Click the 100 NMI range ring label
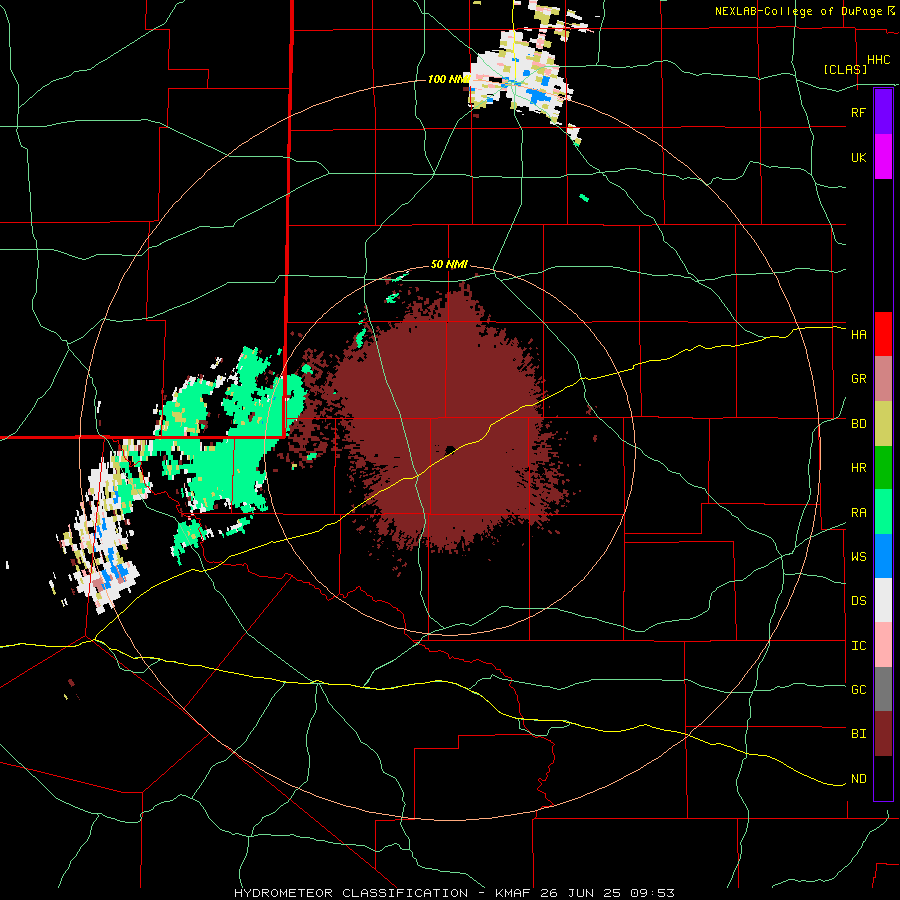This screenshot has width=900, height=900. pyautogui.click(x=448, y=79)
